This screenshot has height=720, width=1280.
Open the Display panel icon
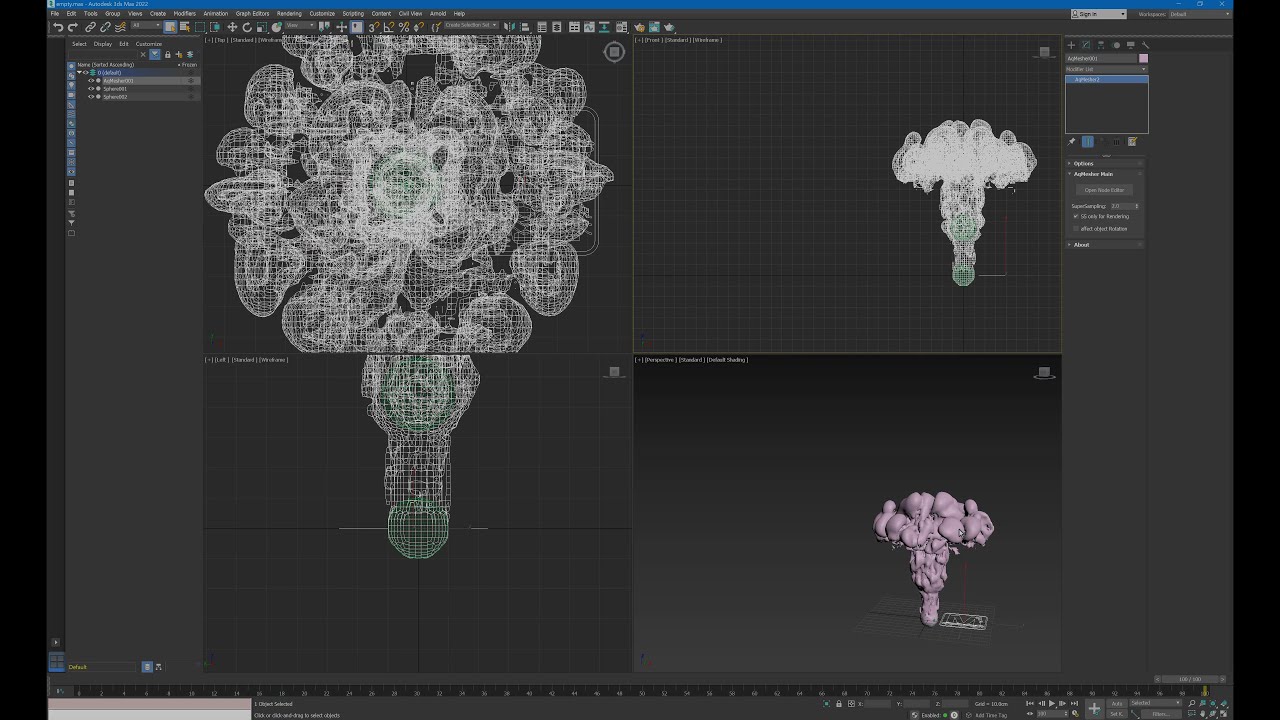pyautogui.click(x=1130, y=45)
